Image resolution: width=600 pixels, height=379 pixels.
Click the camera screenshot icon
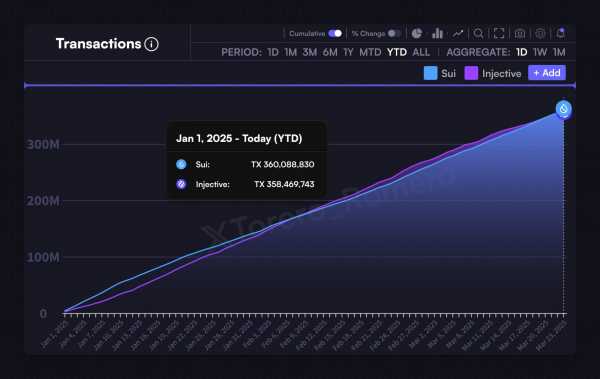[x=520, y=34]
